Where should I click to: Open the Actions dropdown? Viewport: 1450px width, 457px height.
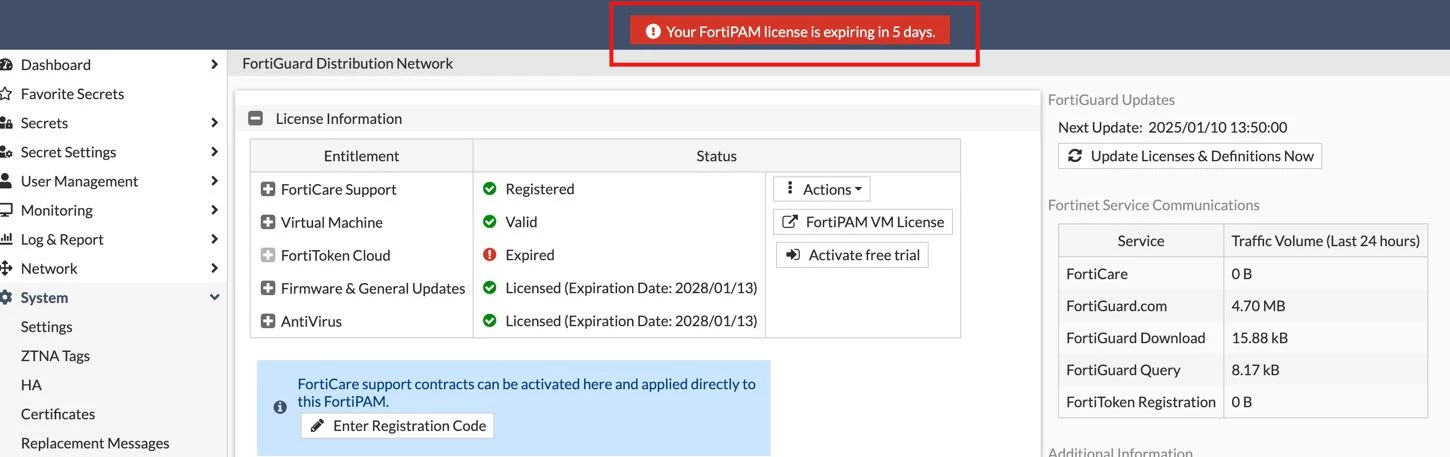point(822,189)
